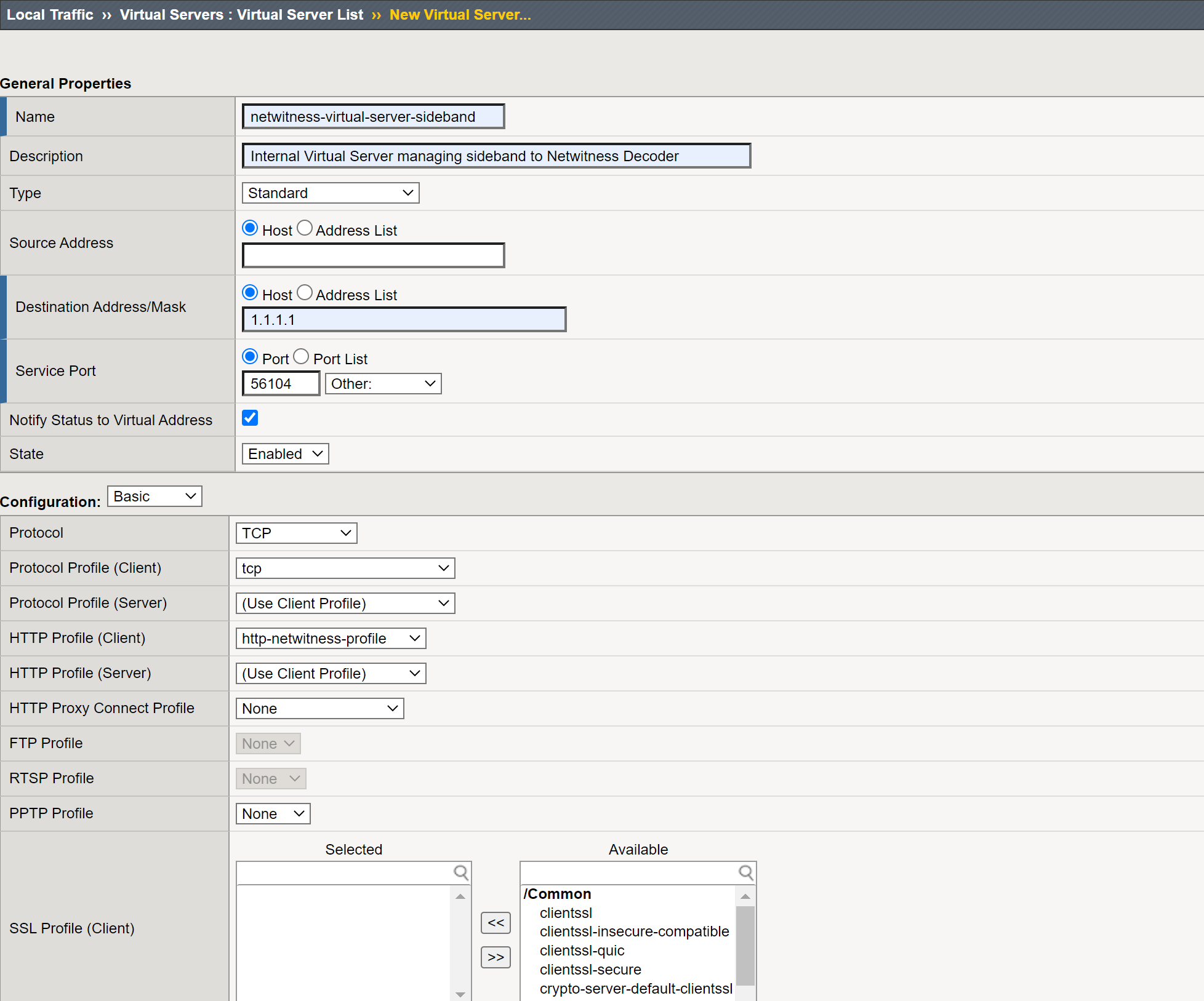The width and height of the screenshot is (1204, 1001).
Task: Navigate to Virtual Server List breadcrumb
Action: [x=300, y=15]
